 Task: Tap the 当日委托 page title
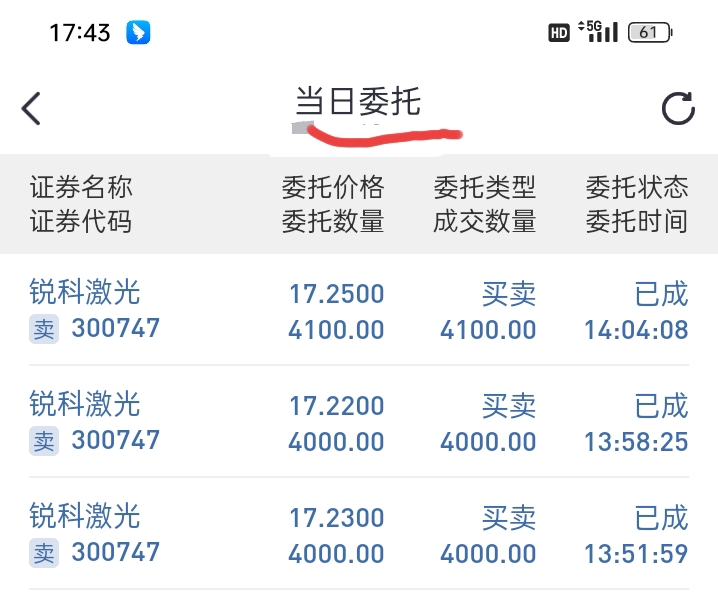pos(358,101)
